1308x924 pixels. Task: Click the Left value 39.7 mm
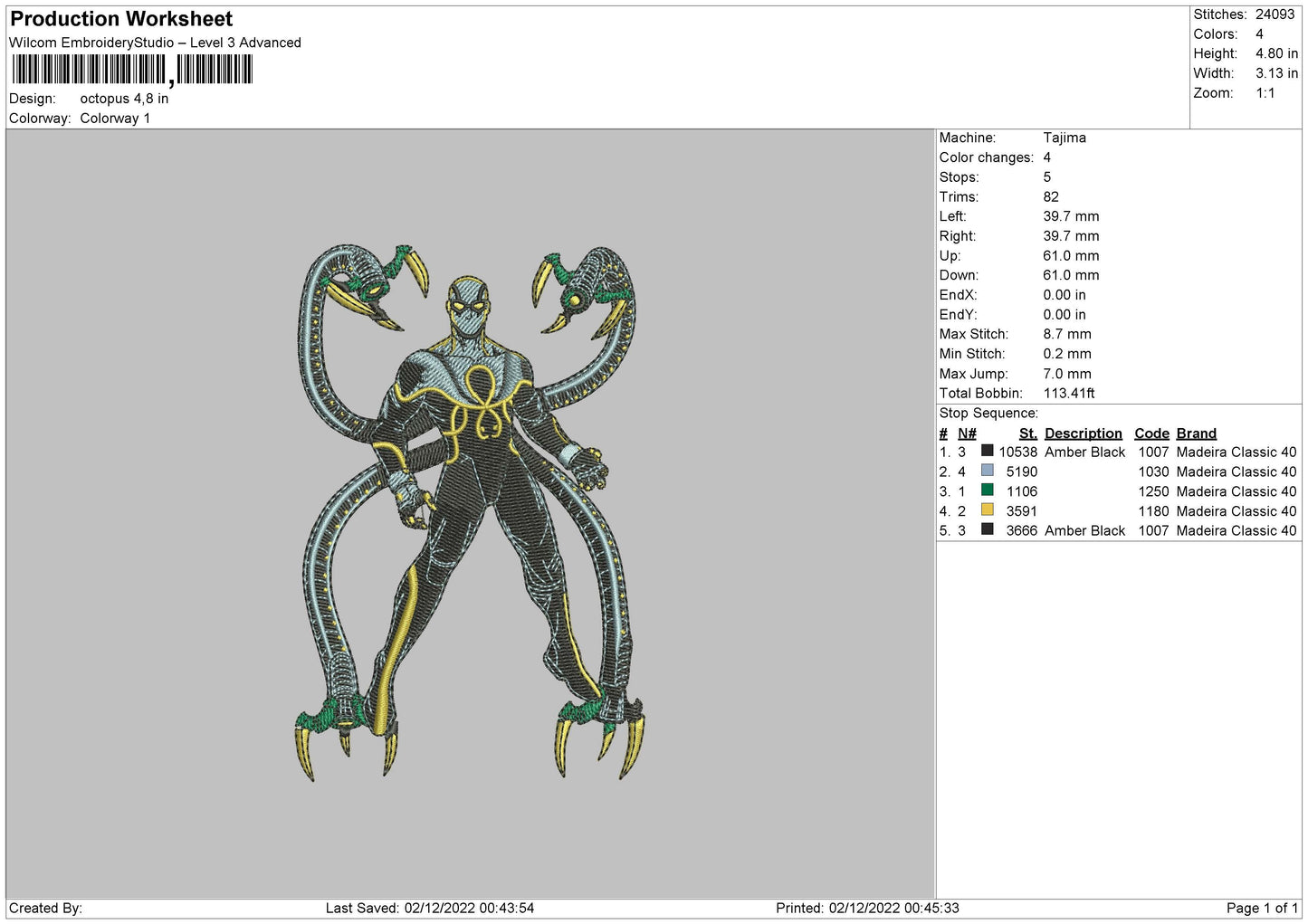coord(1071,216)
